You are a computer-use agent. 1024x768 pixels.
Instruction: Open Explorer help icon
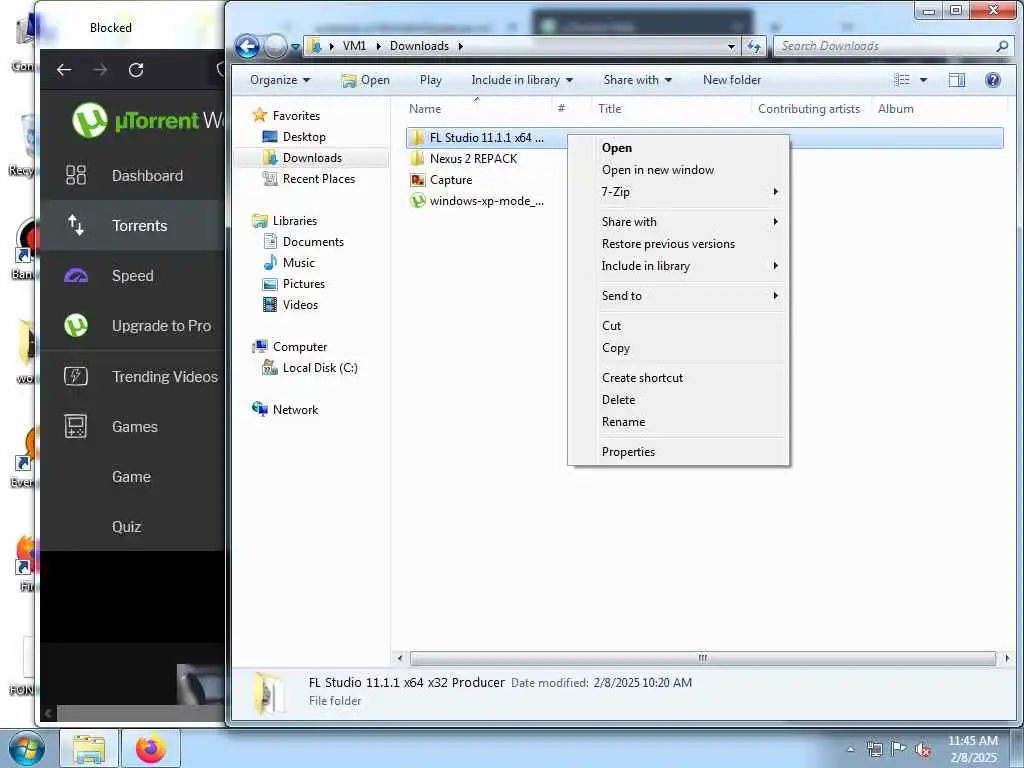point(993,80)
